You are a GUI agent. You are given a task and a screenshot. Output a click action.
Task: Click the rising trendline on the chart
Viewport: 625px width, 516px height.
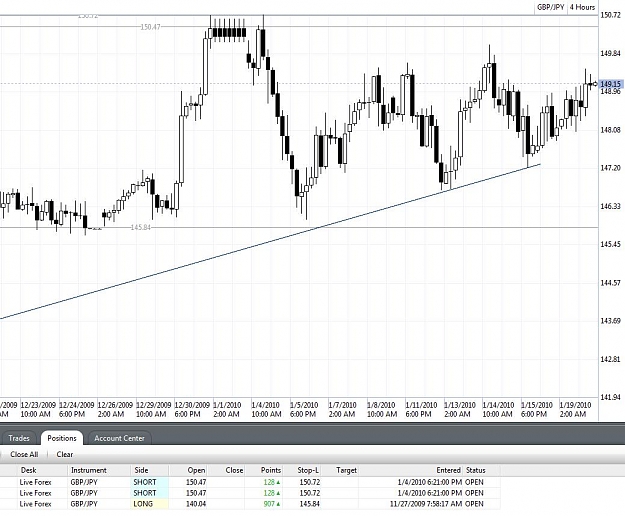(x=271, y=240)
